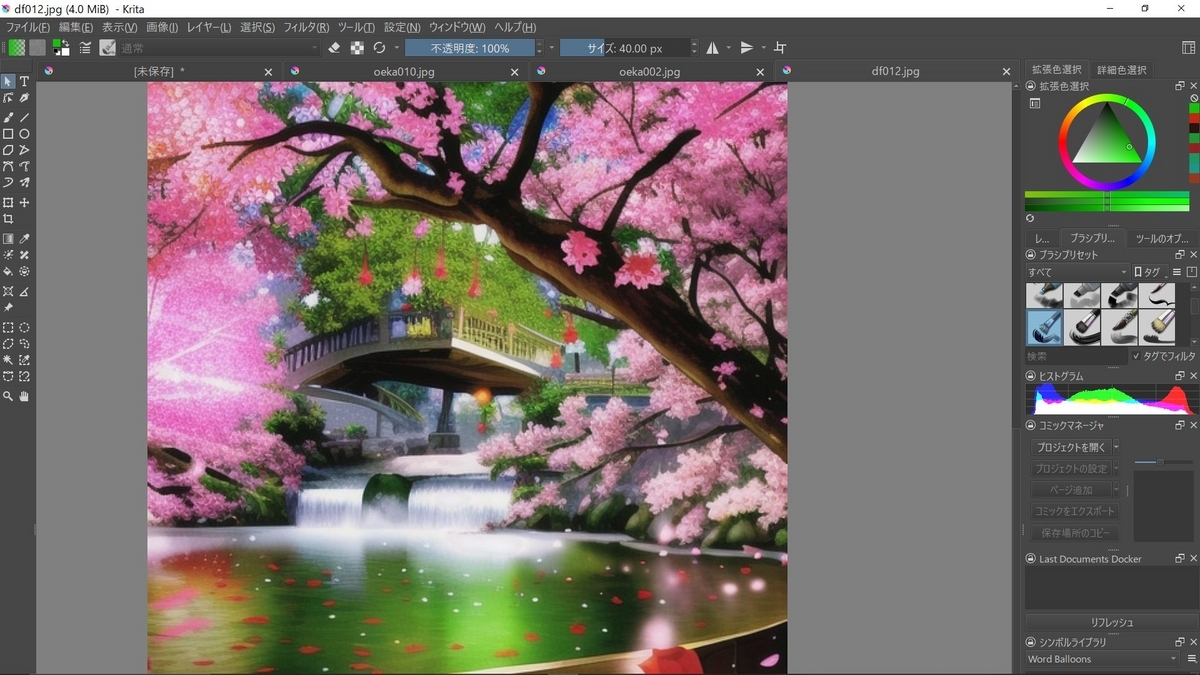Screen dimensions: 1200x675
Task: Open the Word Balloons library dropdown
Action: point(1100,659)
